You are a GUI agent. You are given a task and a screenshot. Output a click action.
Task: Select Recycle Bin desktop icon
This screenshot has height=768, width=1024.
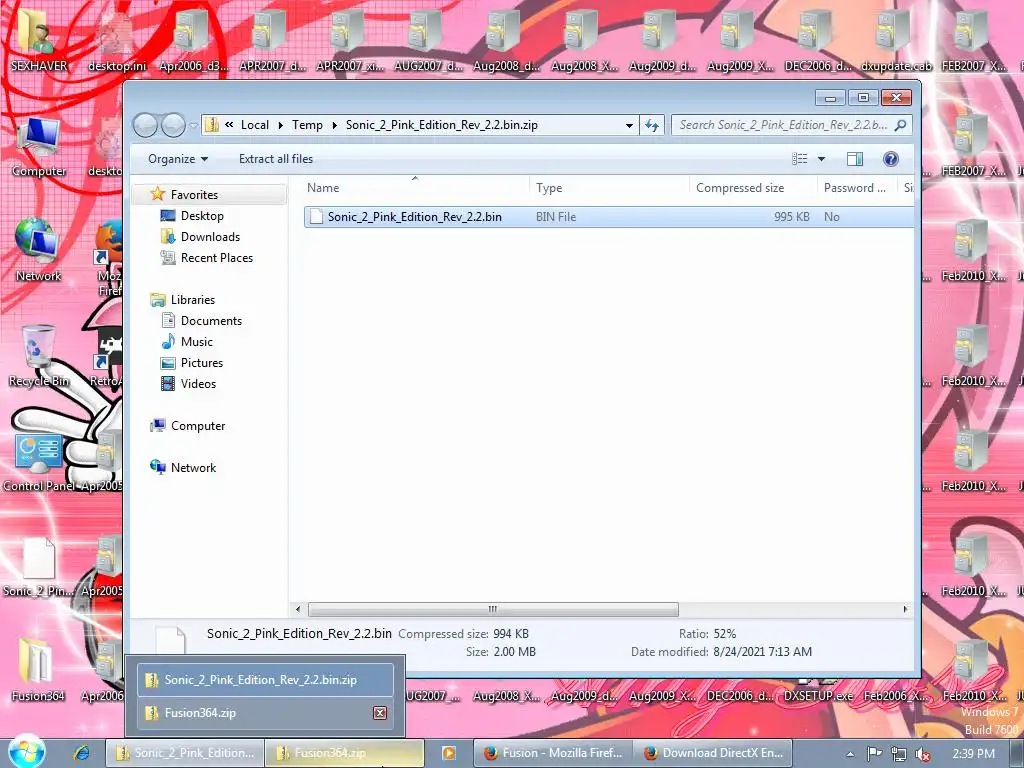39,357
